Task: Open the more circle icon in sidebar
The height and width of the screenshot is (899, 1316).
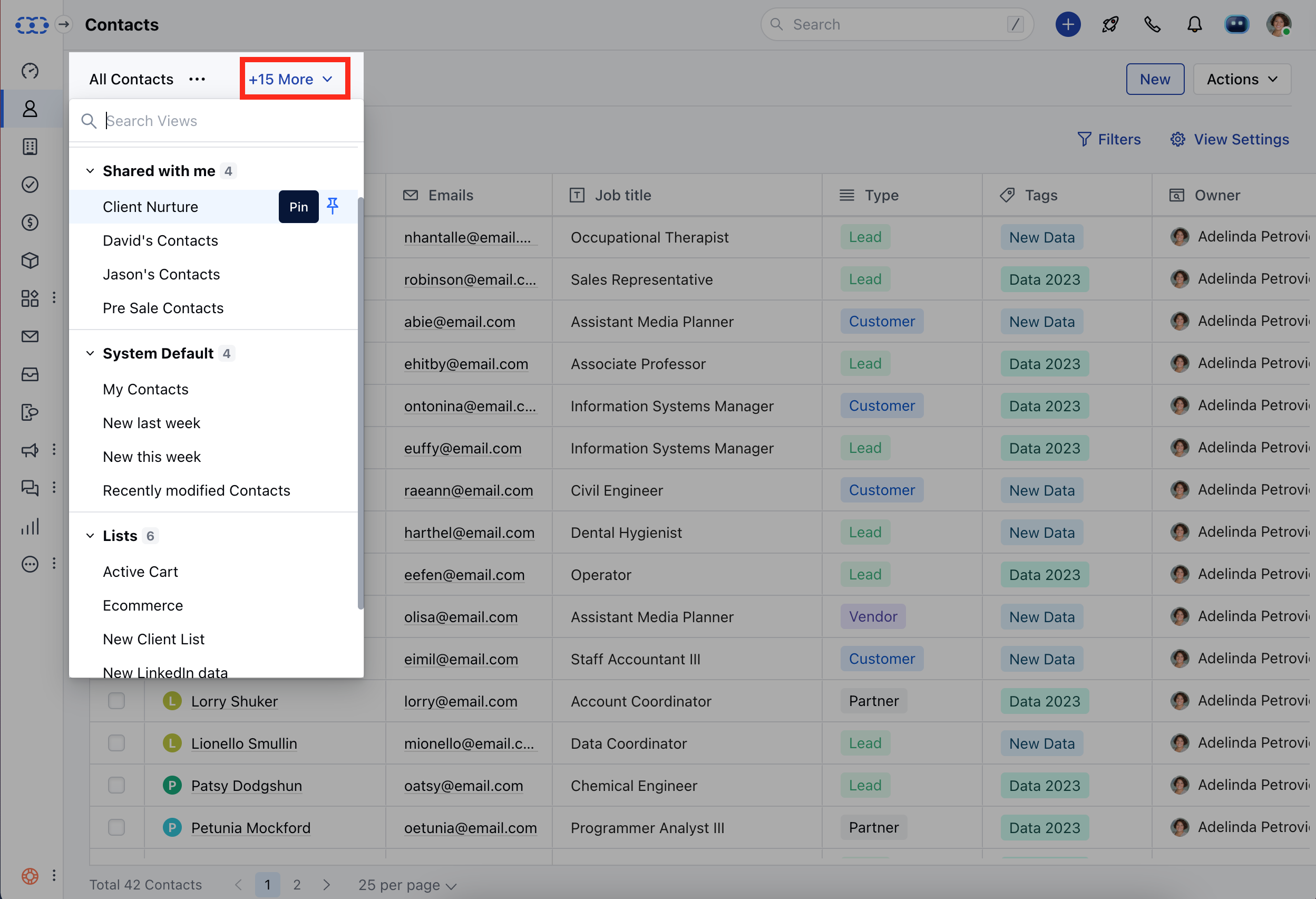Action: [30, 564]
